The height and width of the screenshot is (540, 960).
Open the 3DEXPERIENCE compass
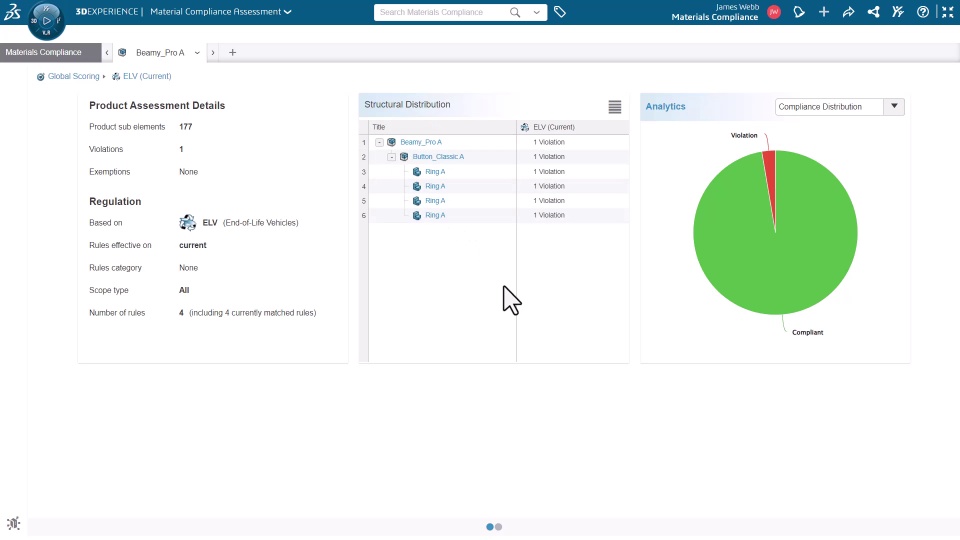pos(47,21)
